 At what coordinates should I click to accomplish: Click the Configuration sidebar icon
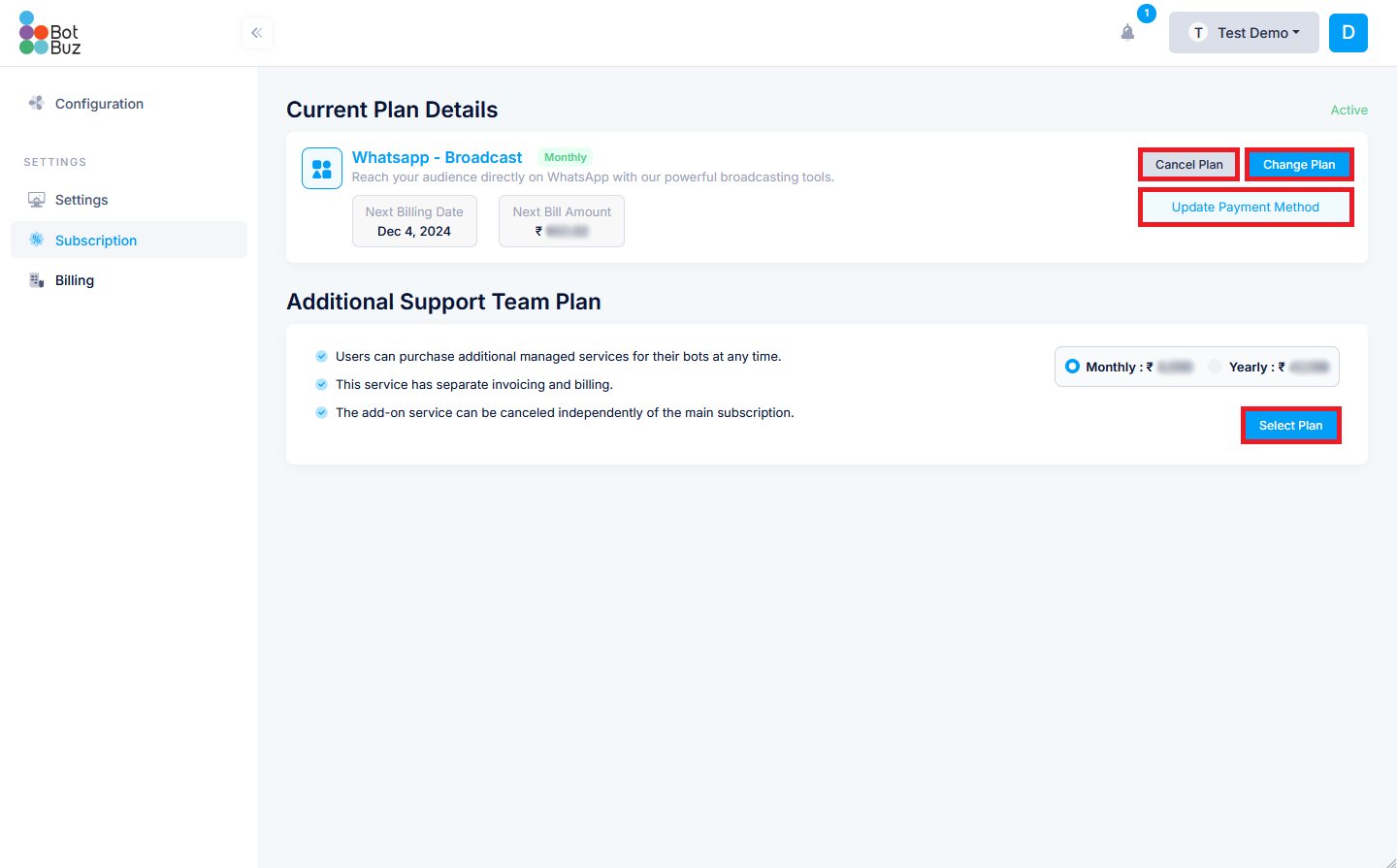pos(37,103)
